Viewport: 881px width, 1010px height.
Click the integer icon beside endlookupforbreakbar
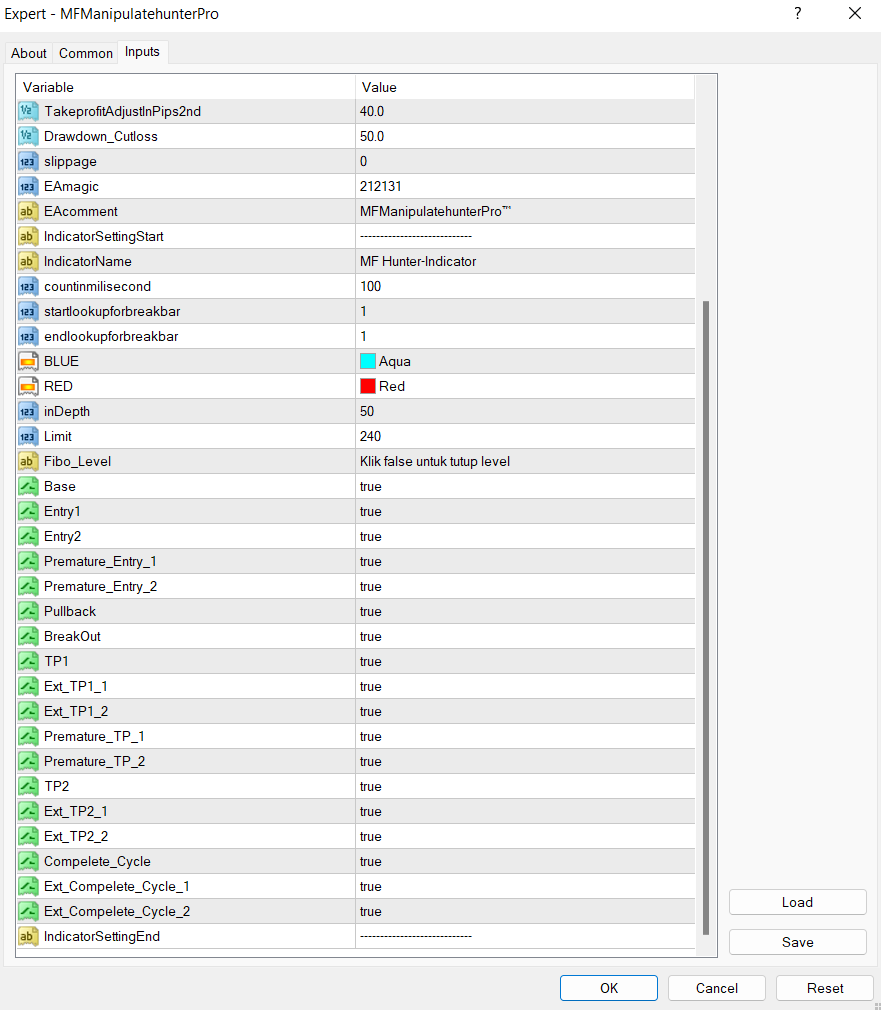tap(28, 337)
